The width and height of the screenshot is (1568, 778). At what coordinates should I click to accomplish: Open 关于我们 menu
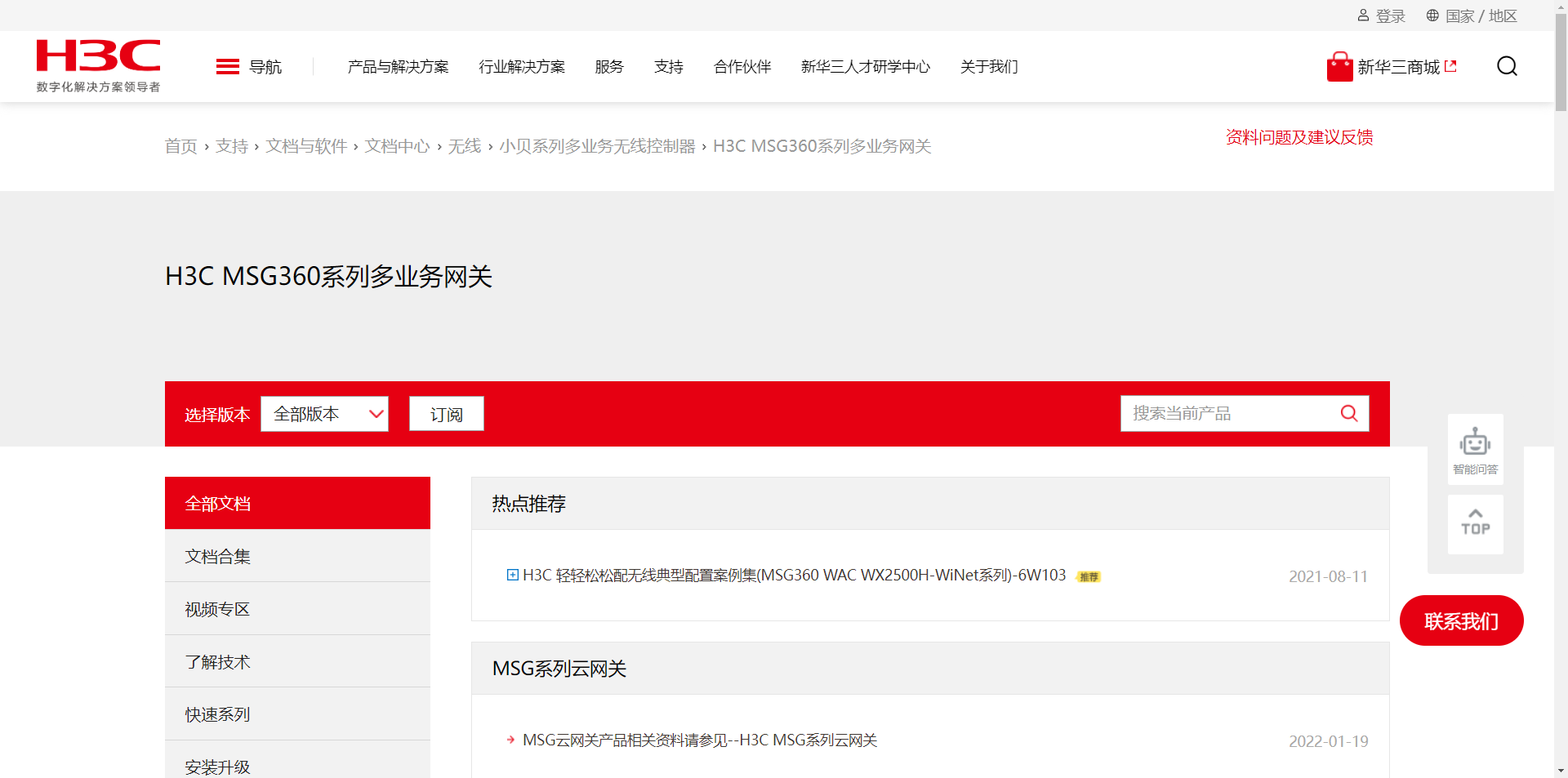[x=989, y=67]
